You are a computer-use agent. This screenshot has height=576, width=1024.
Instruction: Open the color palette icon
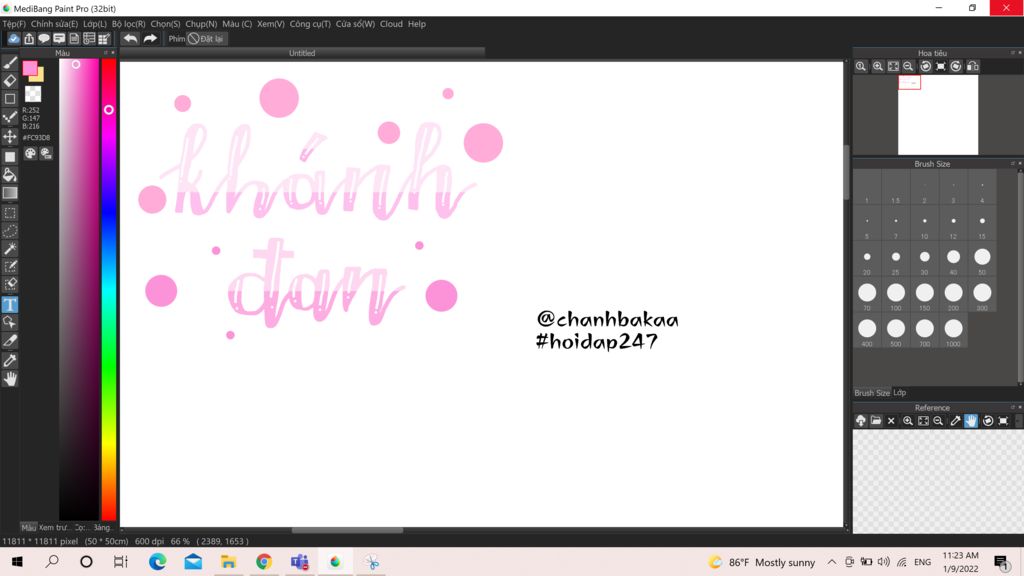[x=30, y=153]
